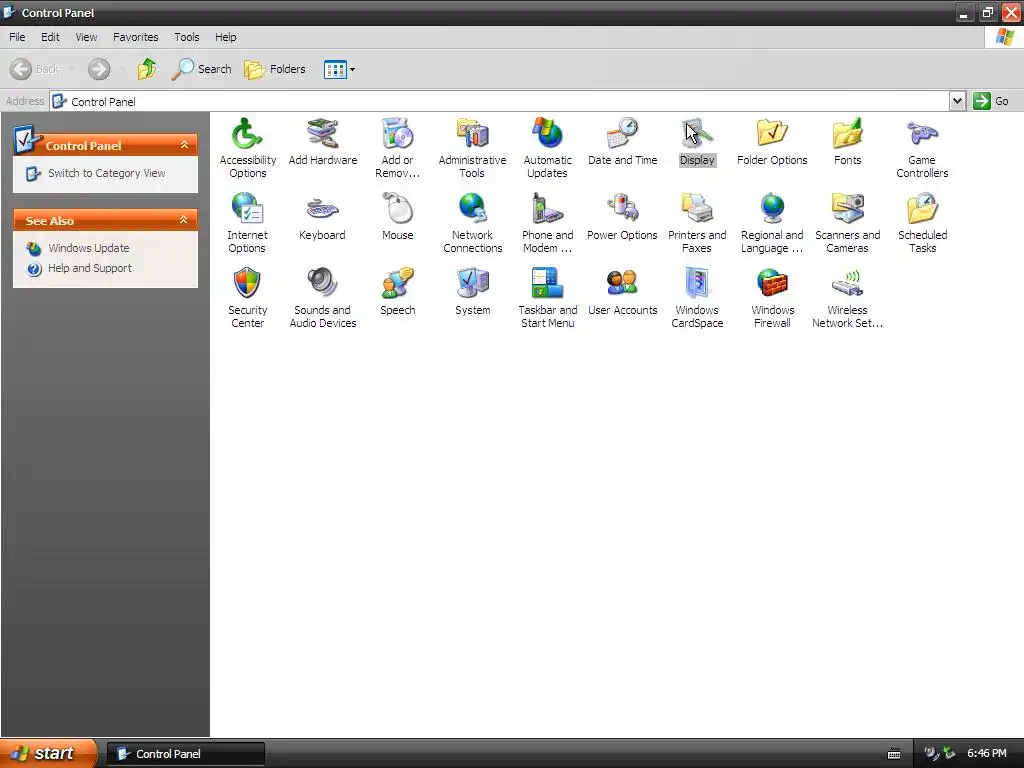
Task: Click the Go button
Action: point(991,101)
